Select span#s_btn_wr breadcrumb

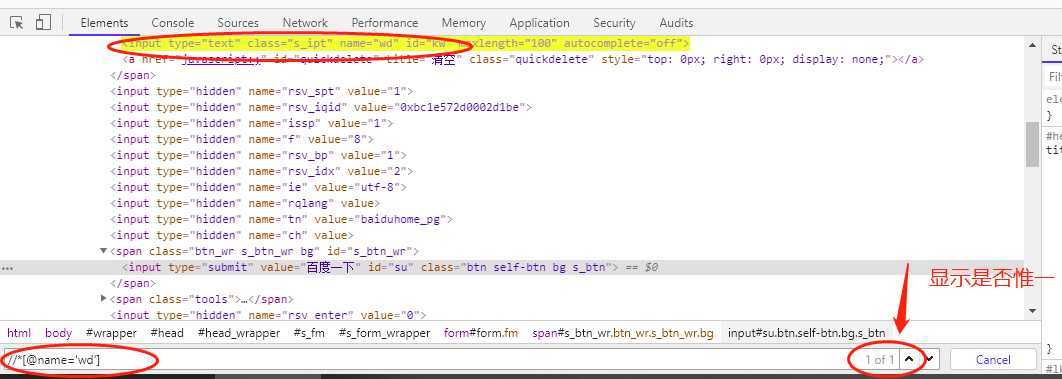point(622,333)
